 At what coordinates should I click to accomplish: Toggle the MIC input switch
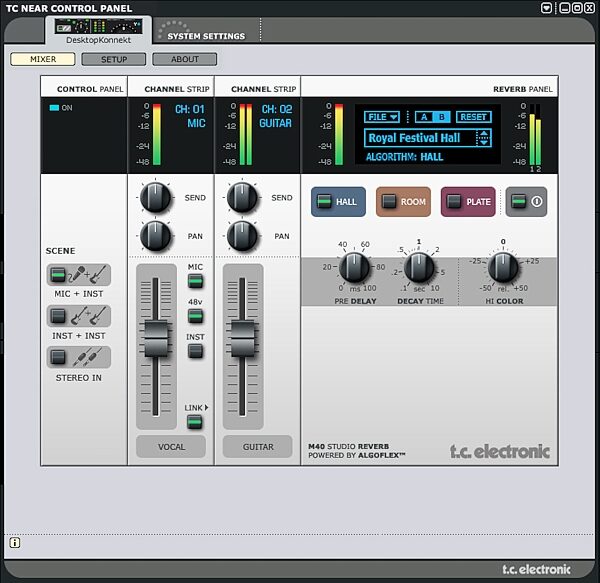tap(195, 282)
